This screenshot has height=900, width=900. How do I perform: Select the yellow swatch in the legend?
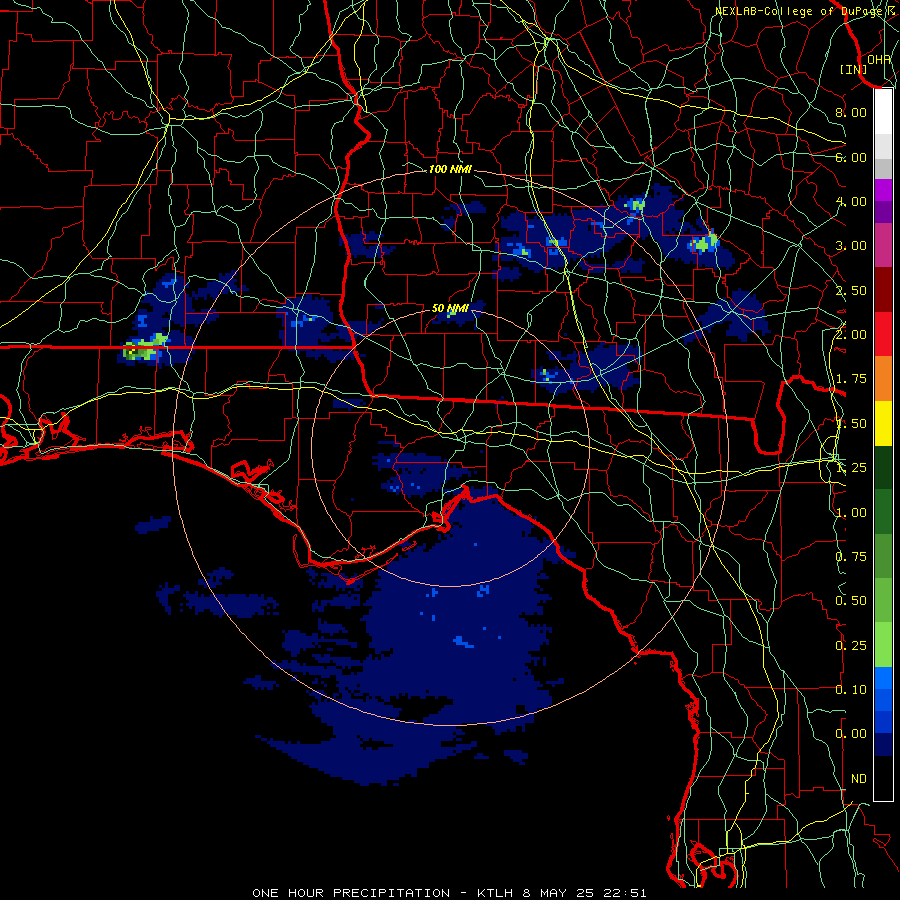883,424
